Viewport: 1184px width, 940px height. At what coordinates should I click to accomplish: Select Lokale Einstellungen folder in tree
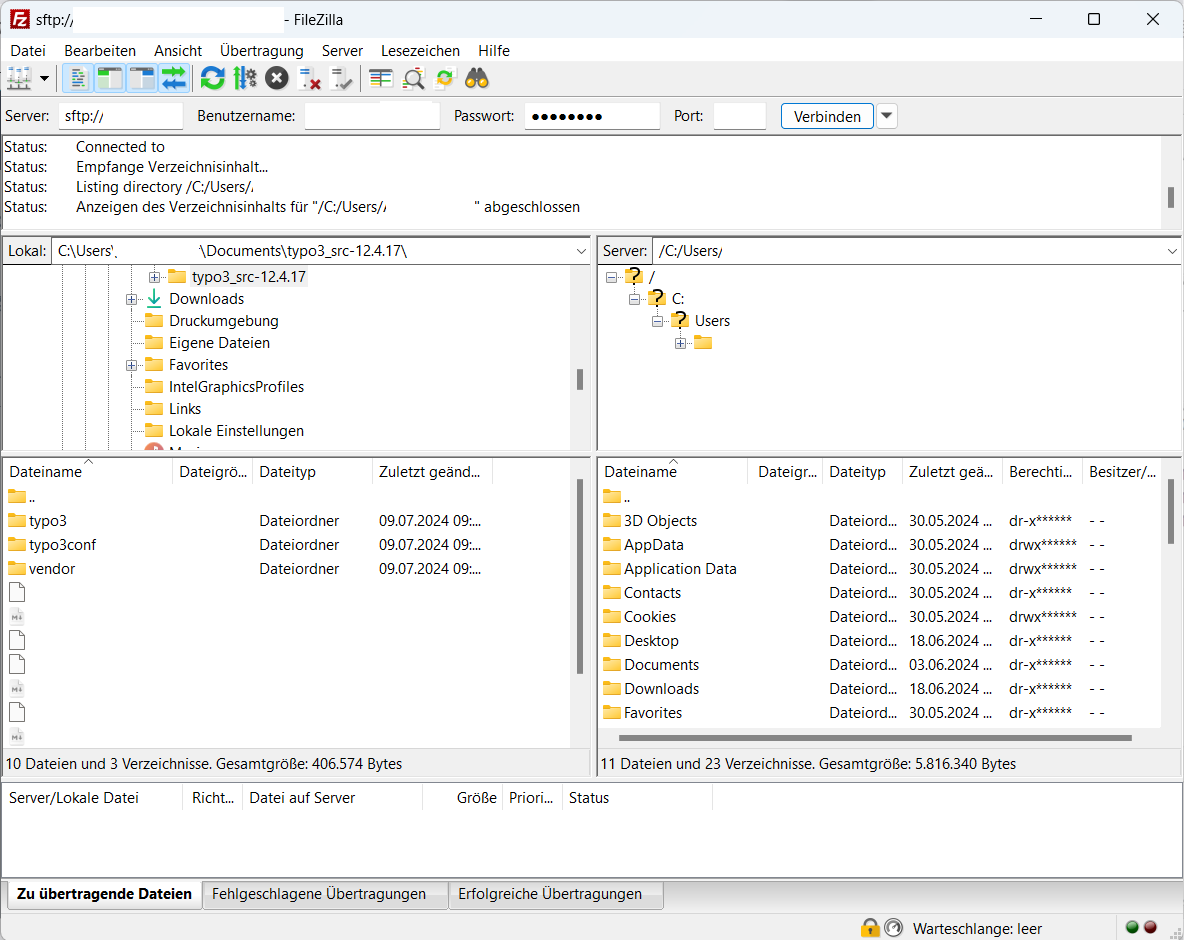click(236, 430)
